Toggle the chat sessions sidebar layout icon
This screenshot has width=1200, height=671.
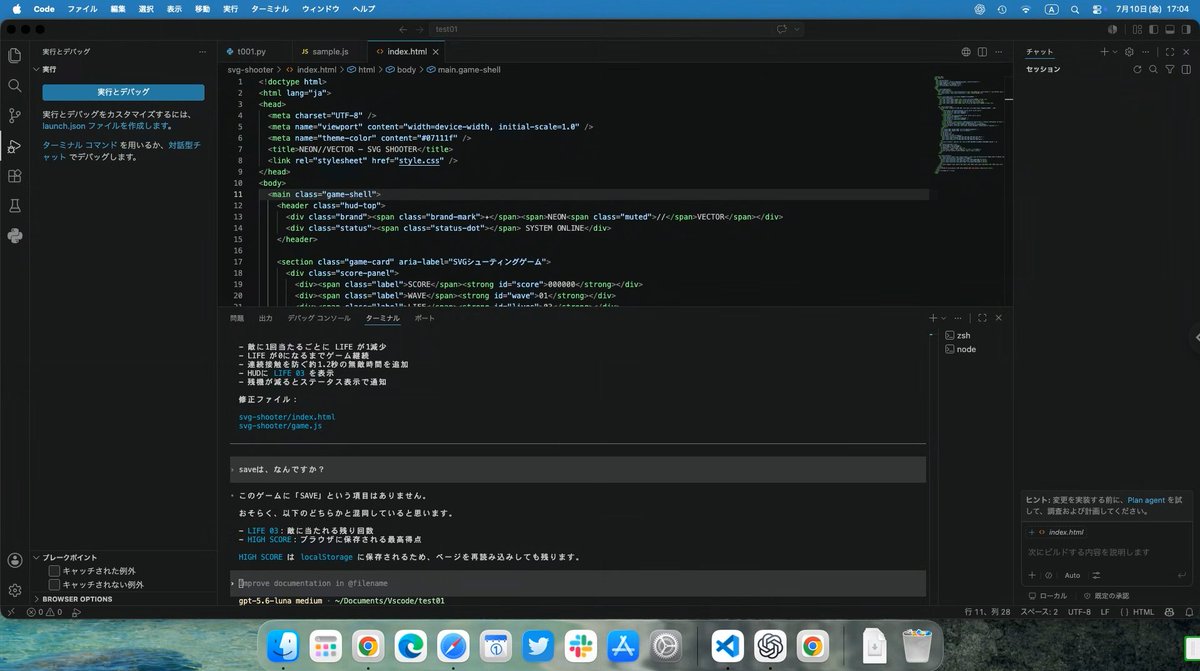(1186, 69)
